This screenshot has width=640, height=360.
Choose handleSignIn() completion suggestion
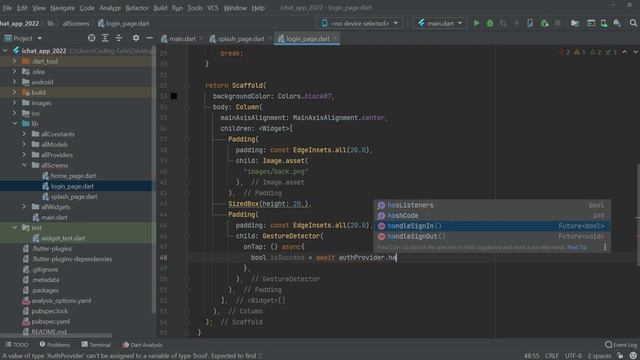tap(492, 226)
